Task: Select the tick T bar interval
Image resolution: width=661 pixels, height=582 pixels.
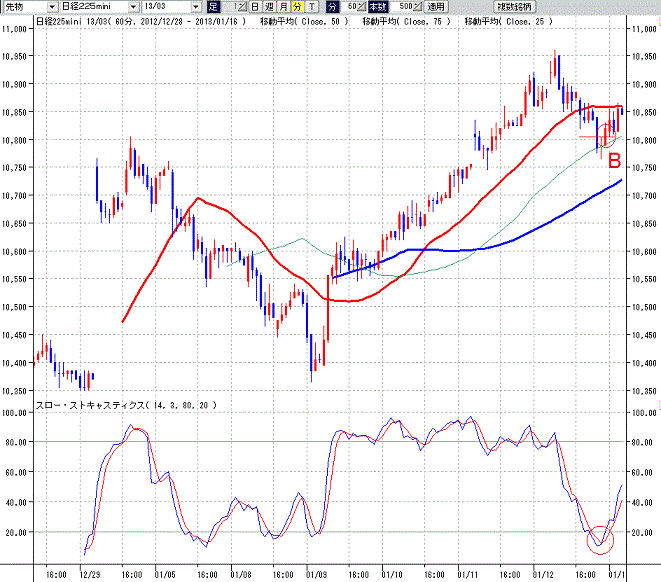Action: [312, 7]
